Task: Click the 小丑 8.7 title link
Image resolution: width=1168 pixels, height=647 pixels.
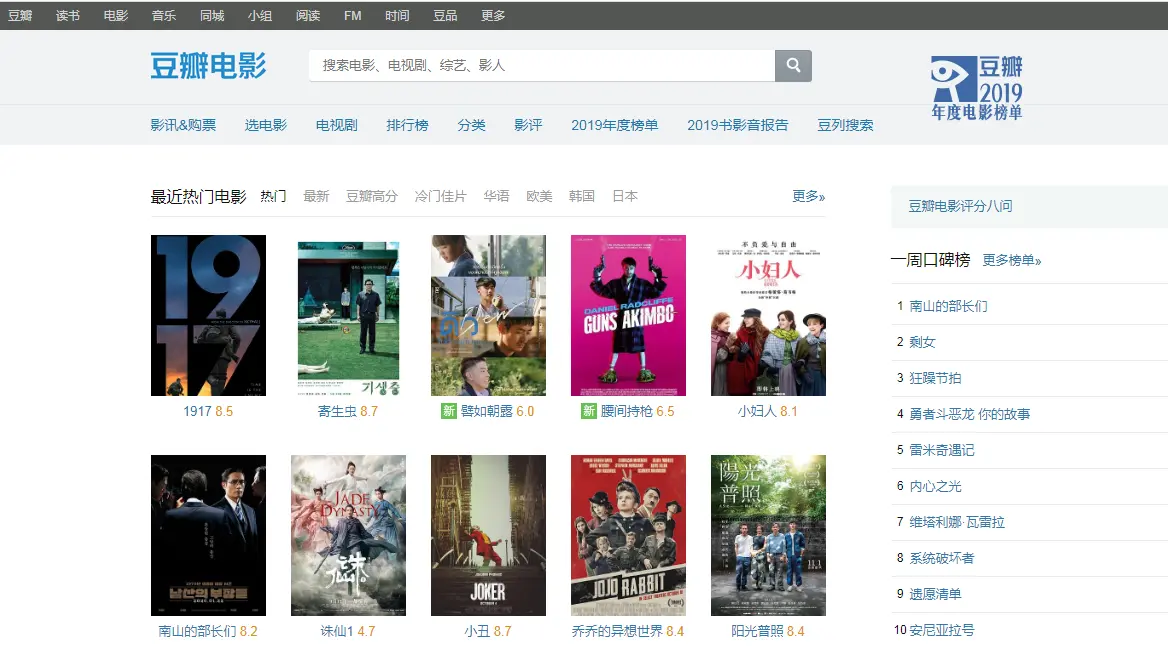Action: click(x=488, y=631)
